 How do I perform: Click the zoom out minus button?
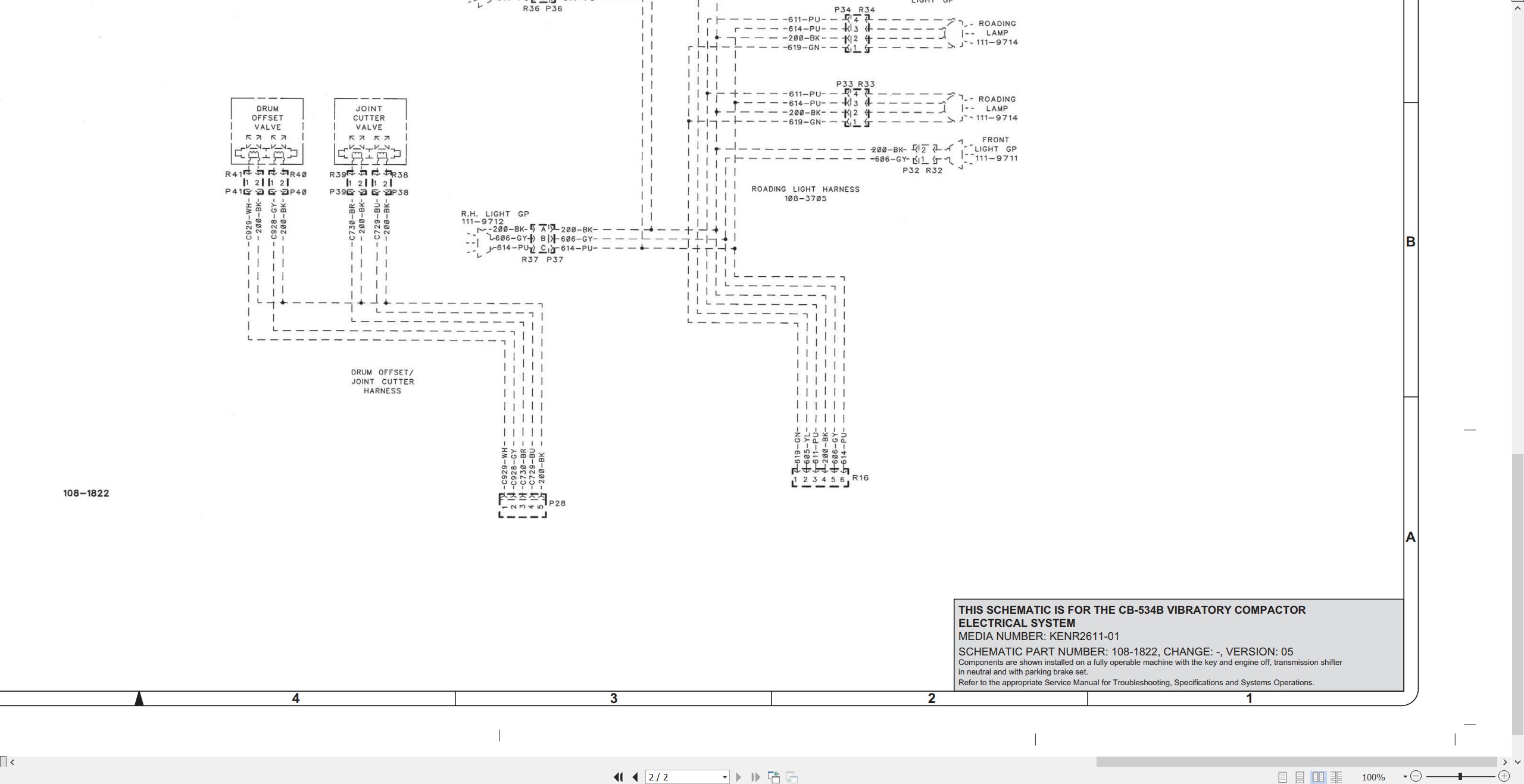(x=1416, y=776)
